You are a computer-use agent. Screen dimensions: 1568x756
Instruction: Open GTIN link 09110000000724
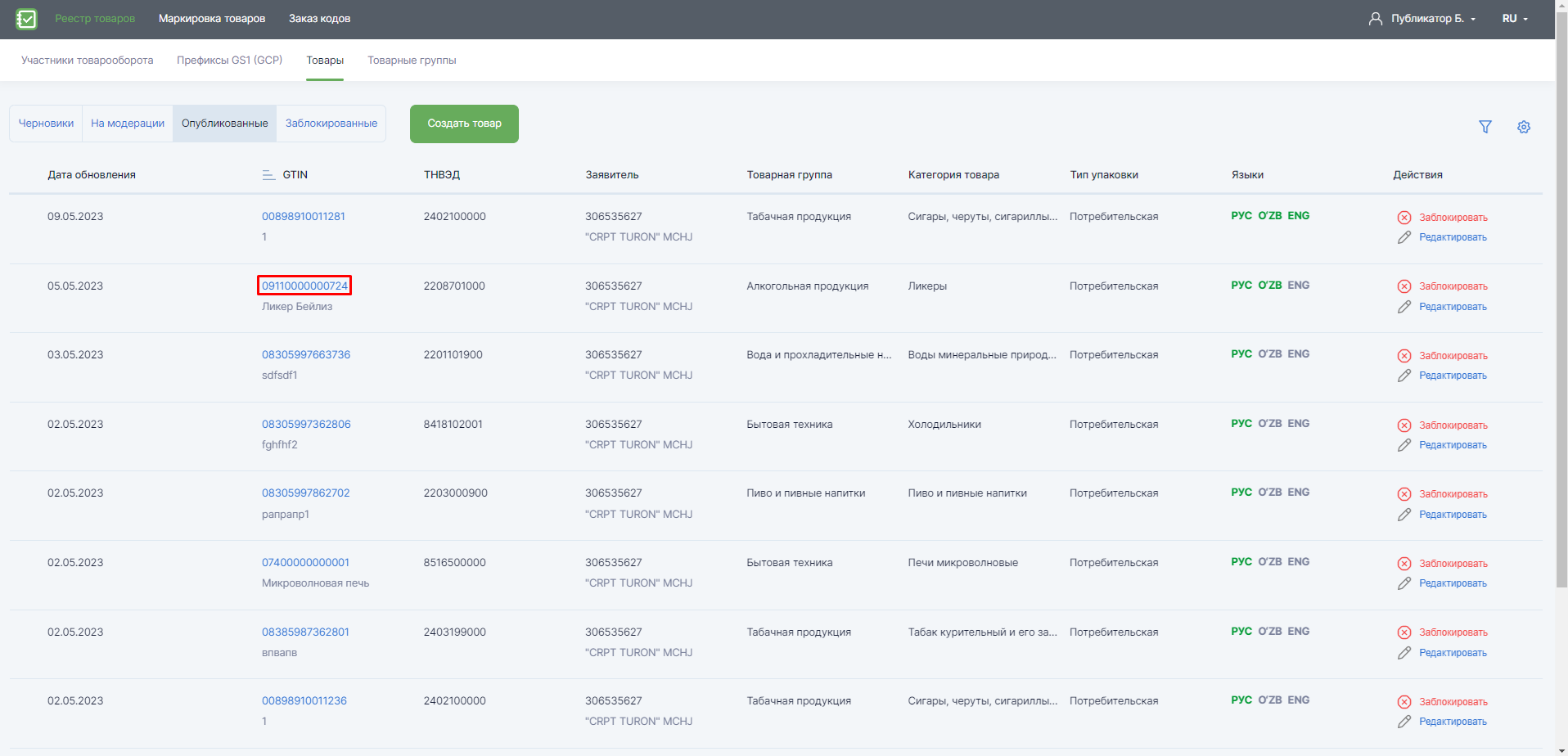point(304,286)
